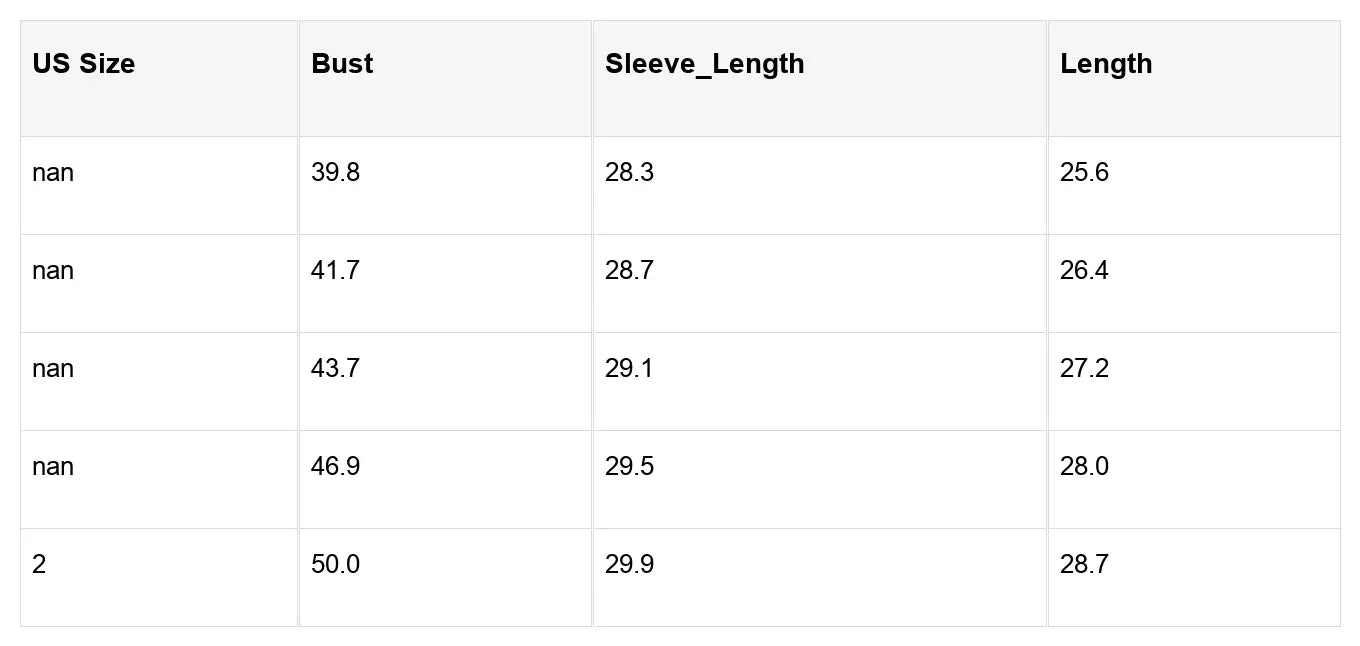
Task: Click the Length column header
Action: (1106, 64)
